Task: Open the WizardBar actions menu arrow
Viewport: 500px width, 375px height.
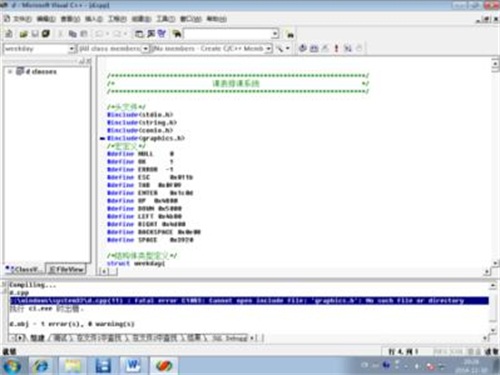Action: pyautogui.click(x=287, y=49)
